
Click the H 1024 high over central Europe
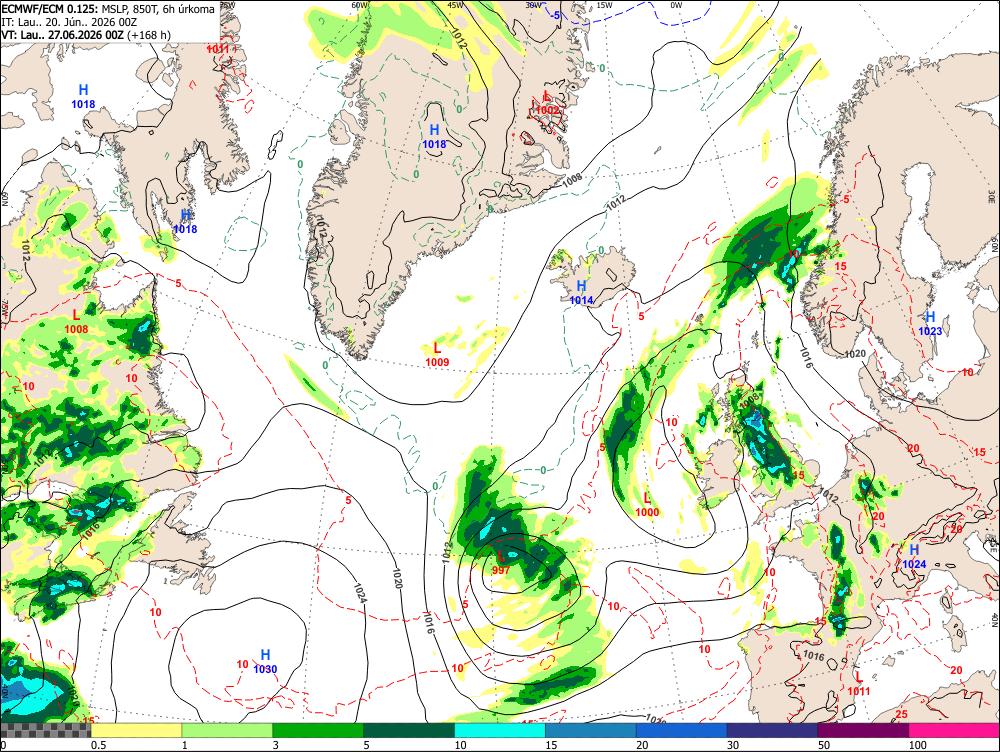coord(914,556)
